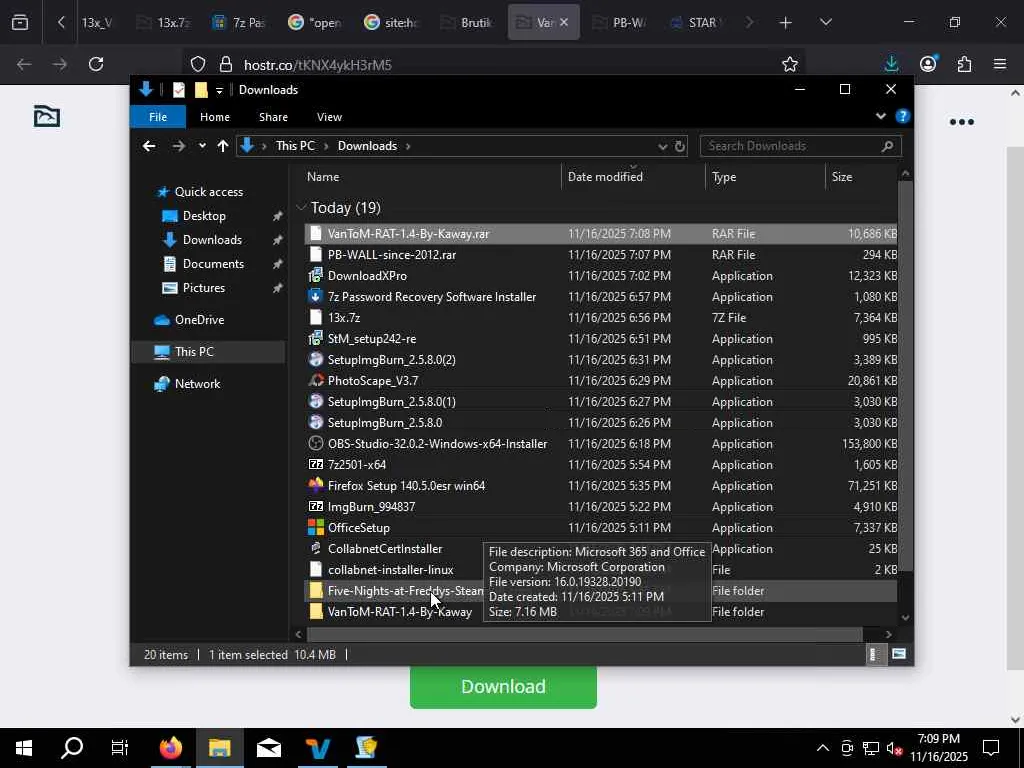Go up one folder level in Explorer
This screenshot has height=768, width=1024.
point(223,146)
